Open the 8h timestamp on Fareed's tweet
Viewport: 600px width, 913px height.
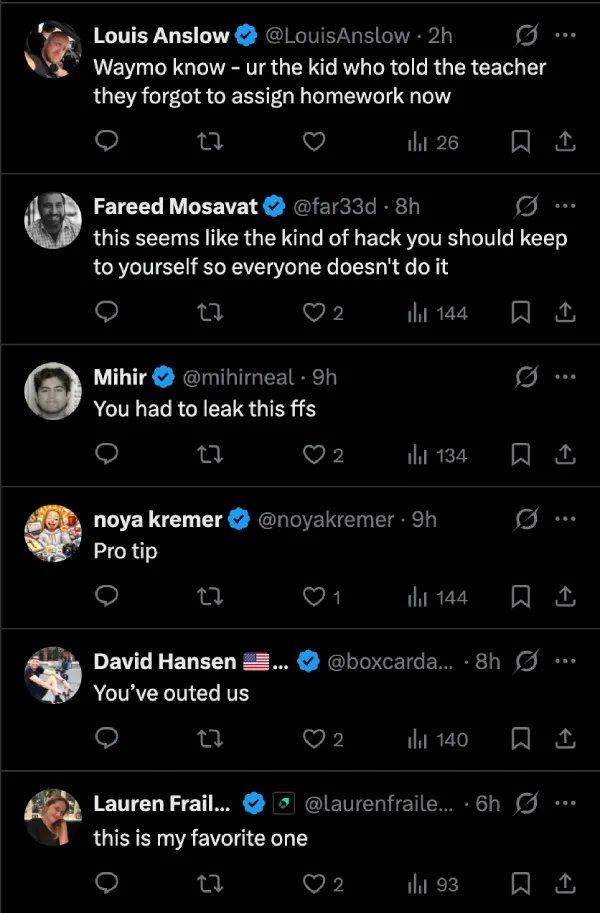point(407,207)
